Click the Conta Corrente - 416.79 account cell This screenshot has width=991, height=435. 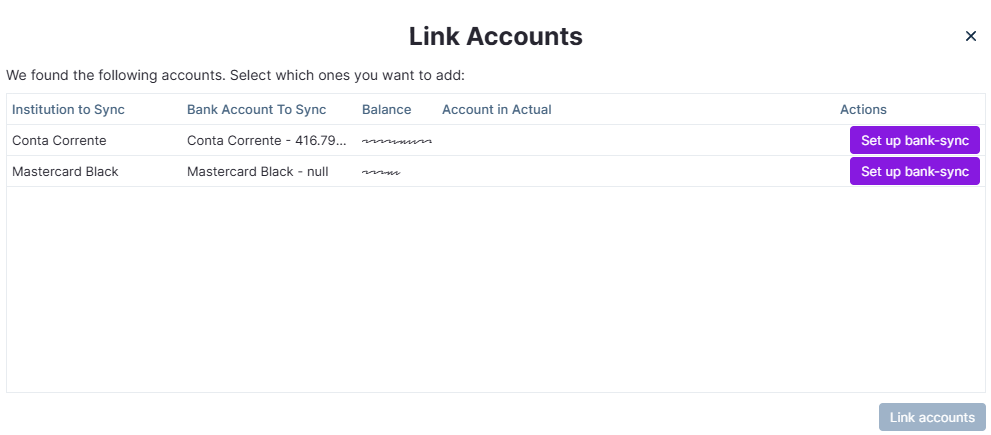(x=266, y=141)
